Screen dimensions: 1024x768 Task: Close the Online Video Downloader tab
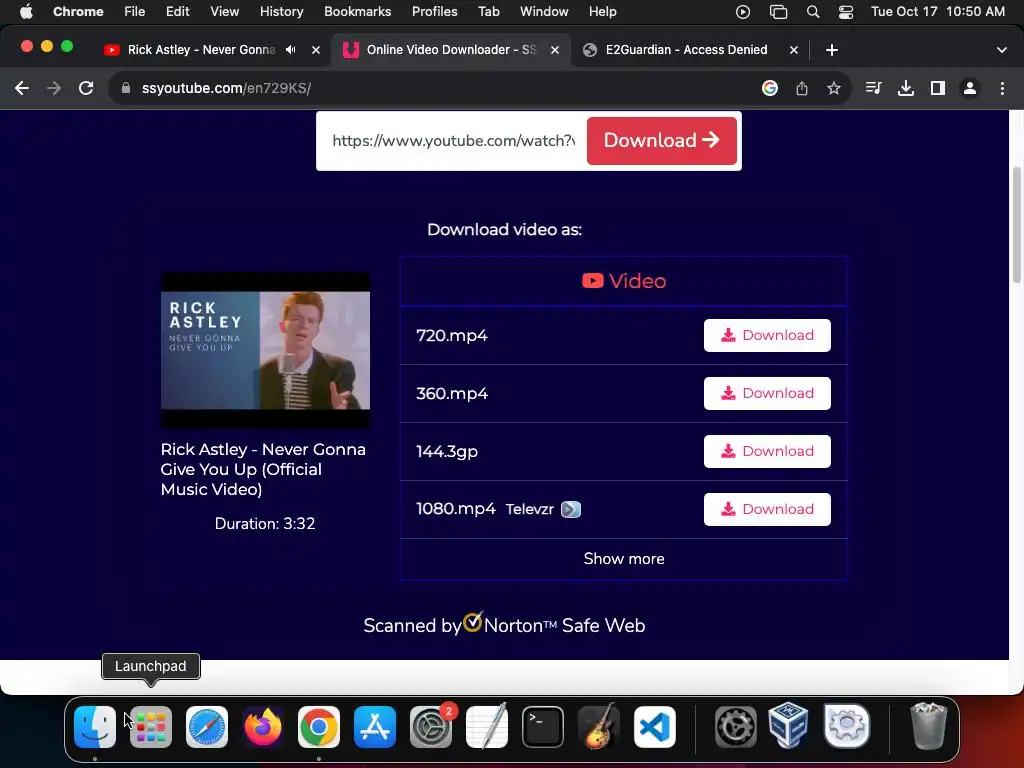pyautogui.click(x=554, y=50)
